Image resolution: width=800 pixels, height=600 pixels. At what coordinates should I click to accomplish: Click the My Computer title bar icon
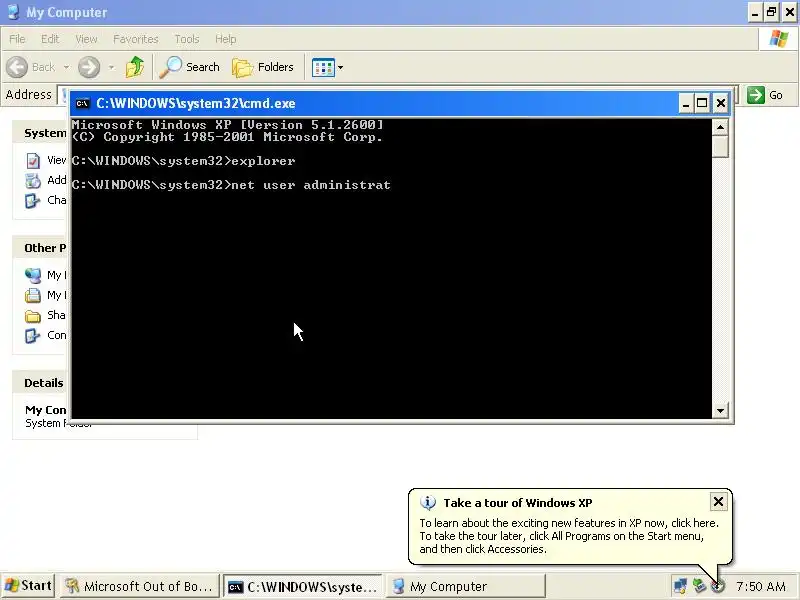tap(13, 12)
